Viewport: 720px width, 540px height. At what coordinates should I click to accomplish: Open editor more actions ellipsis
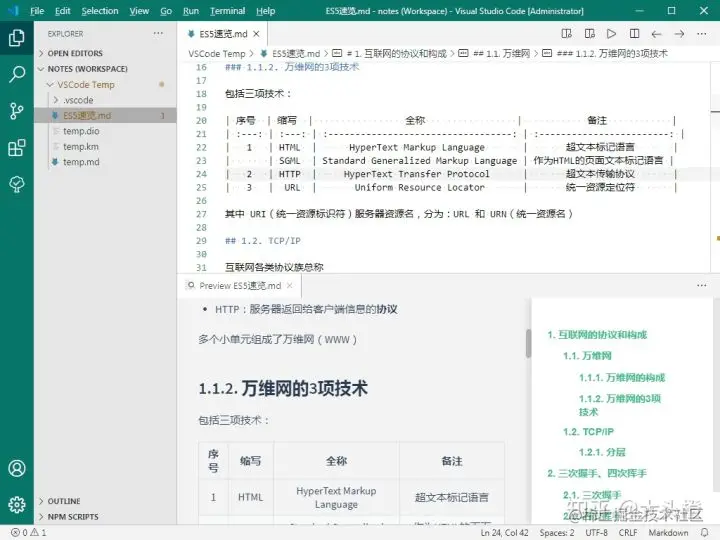tap(701, 34)
